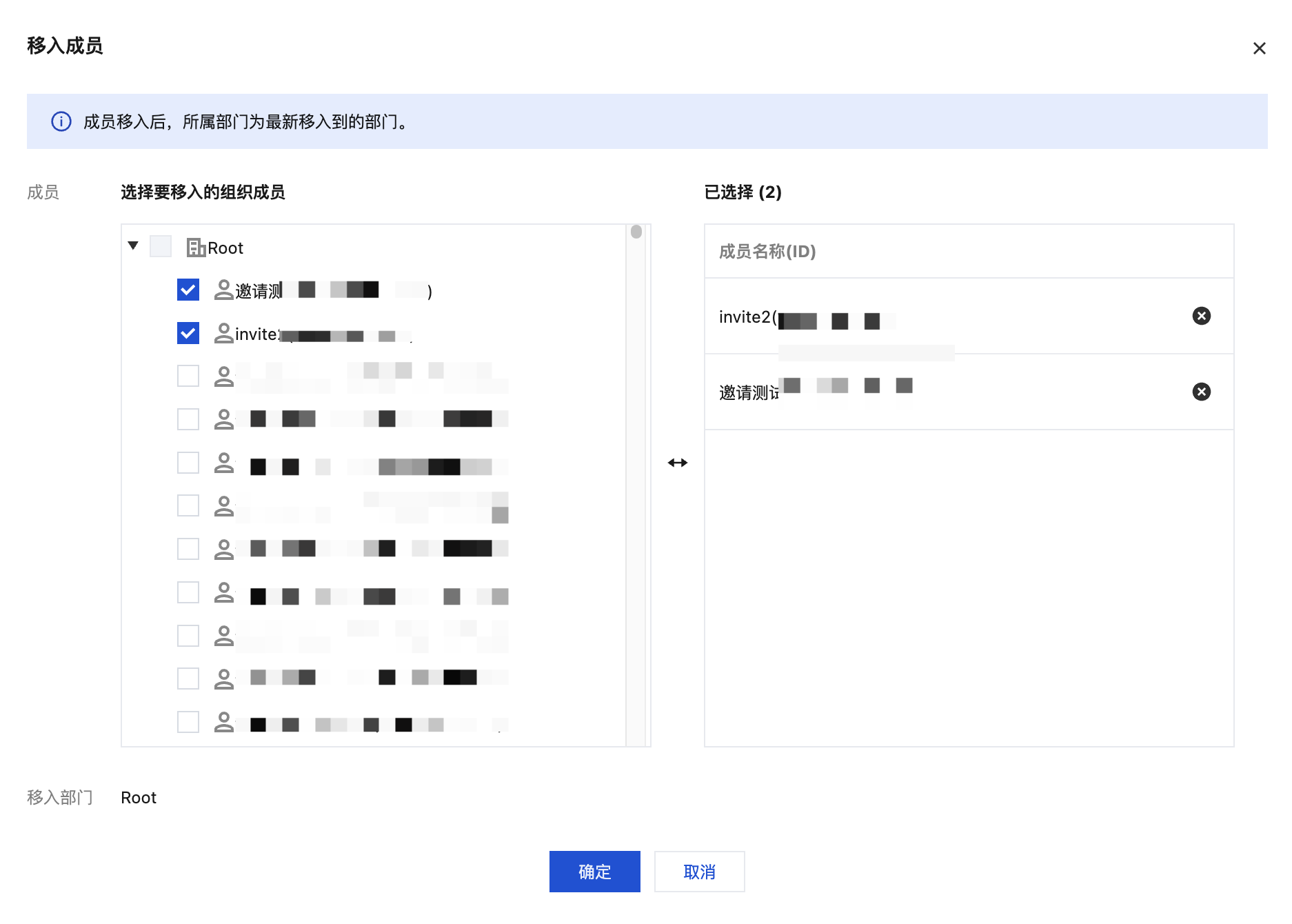This screenshot has height=924, width=1292.
Task: Uncheck the 邀请测 member checkbox
Action: 188,290
